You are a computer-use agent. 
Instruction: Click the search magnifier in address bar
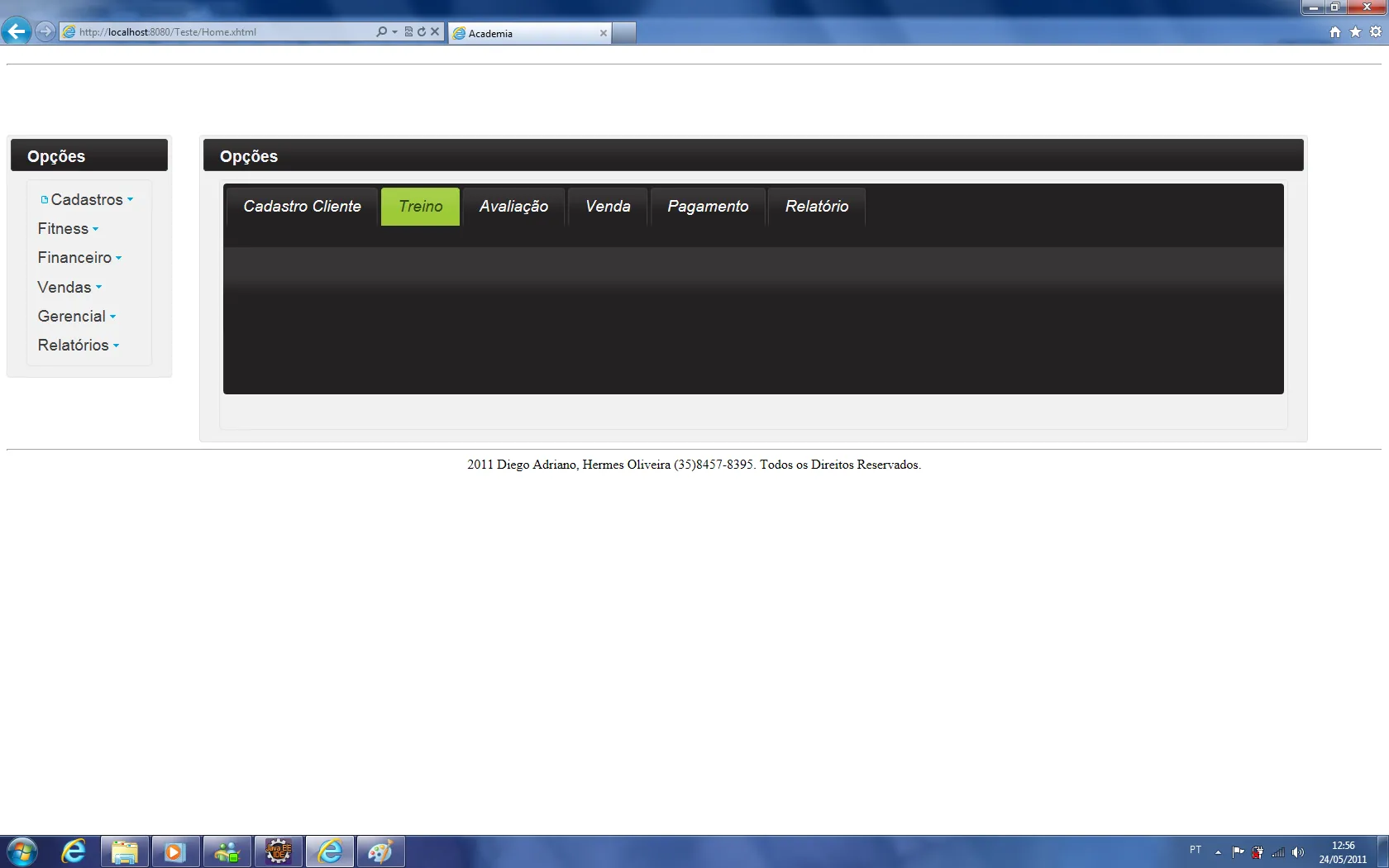tap(381, 31)
